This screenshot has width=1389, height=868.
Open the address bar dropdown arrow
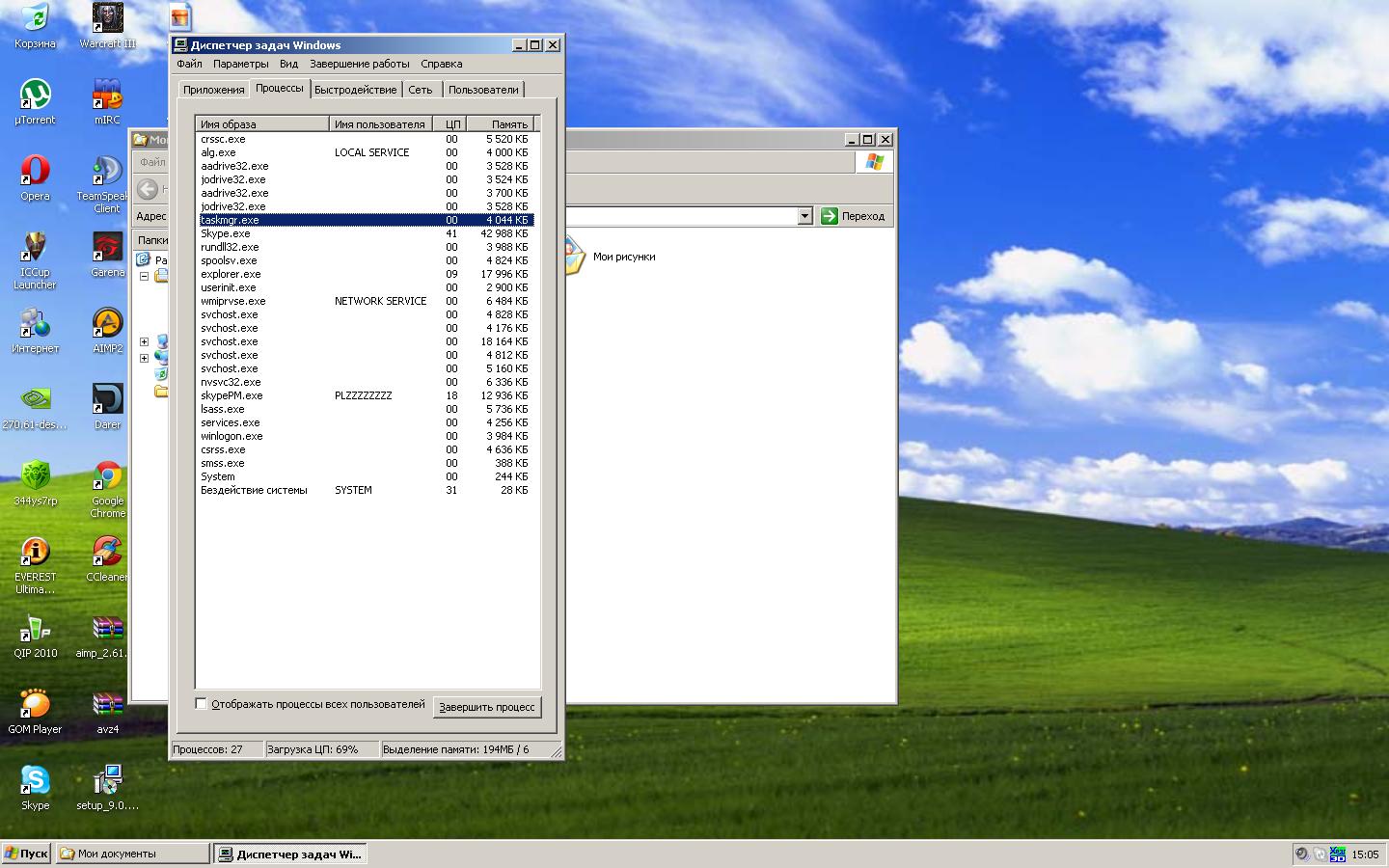click(805, 216)
